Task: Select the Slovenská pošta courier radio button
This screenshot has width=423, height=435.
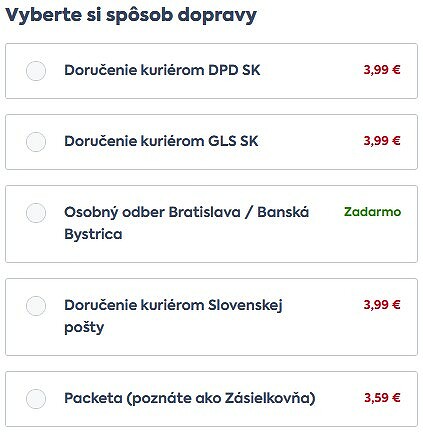Action: [36, 306]
